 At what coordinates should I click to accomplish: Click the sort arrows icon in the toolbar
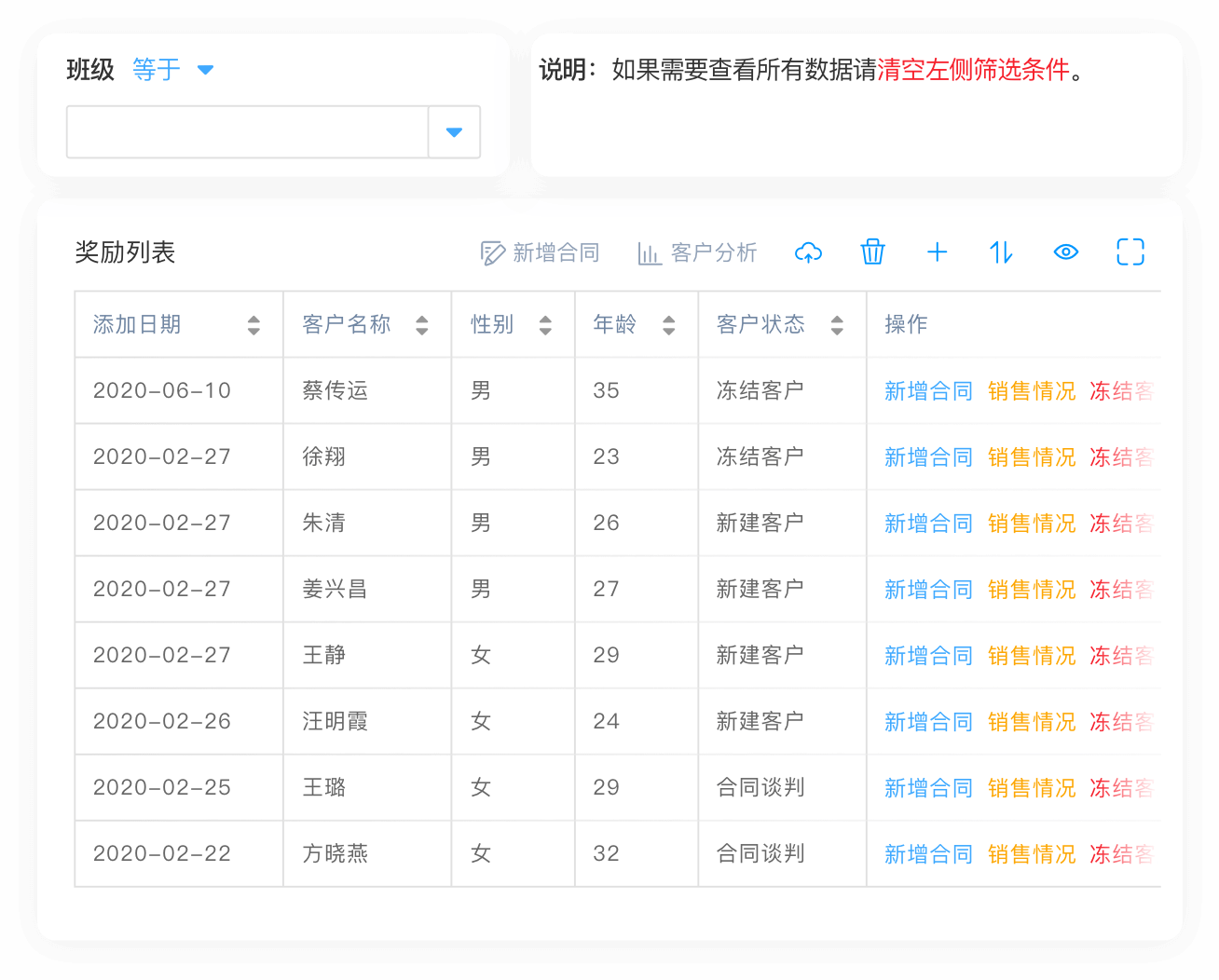pos(1001,252)
